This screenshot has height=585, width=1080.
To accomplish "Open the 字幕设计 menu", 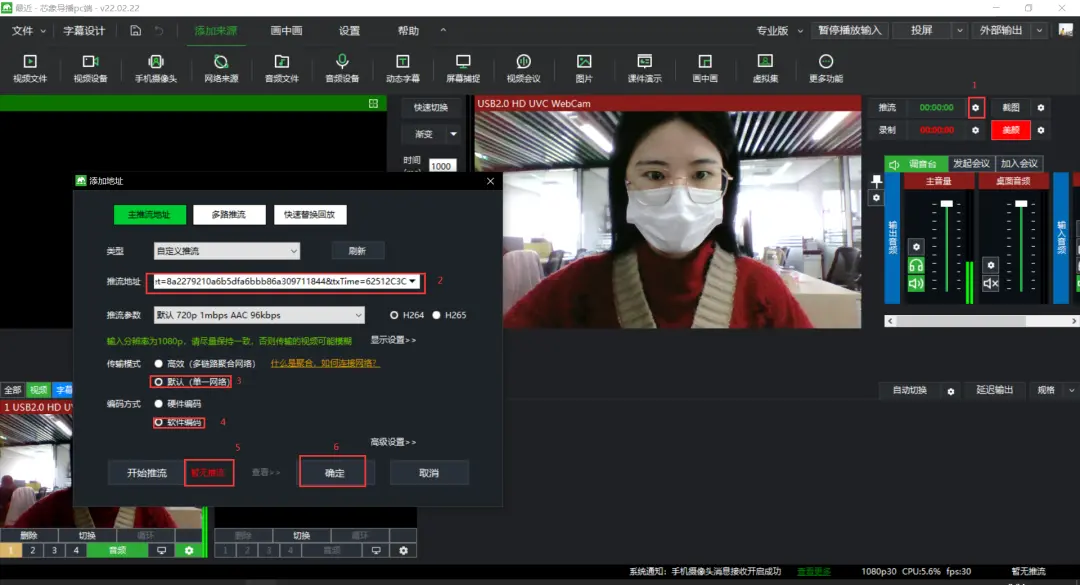I will pyautogui.click(x=84, y=30).
